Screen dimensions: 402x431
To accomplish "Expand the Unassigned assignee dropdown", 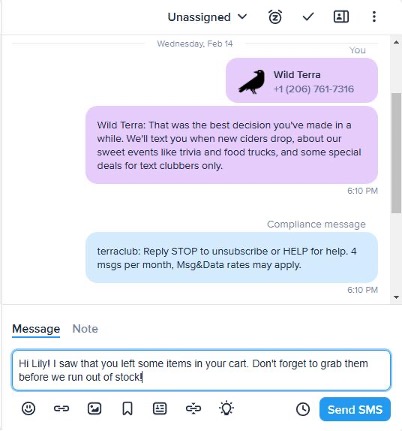I will click(x=207, y=17).
